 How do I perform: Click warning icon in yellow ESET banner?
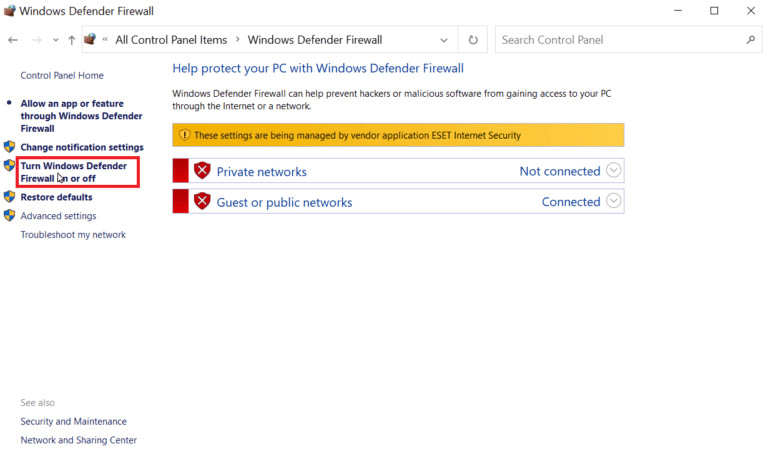(x=184, y=135)
